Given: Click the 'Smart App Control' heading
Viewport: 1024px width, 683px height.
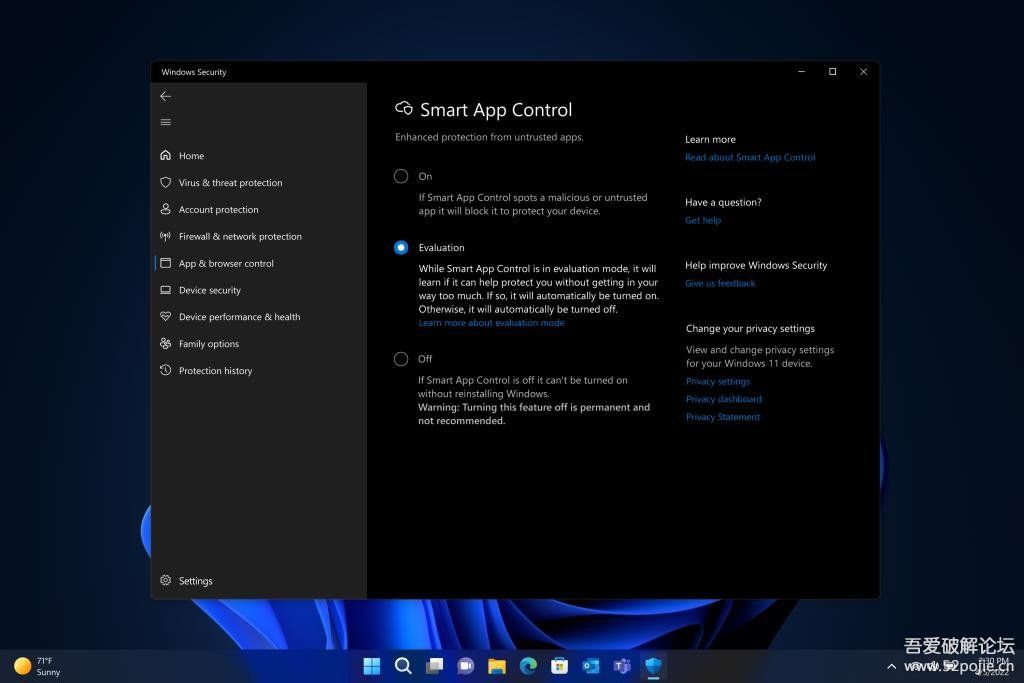Looking at the screenshot, I should (496, 110).
